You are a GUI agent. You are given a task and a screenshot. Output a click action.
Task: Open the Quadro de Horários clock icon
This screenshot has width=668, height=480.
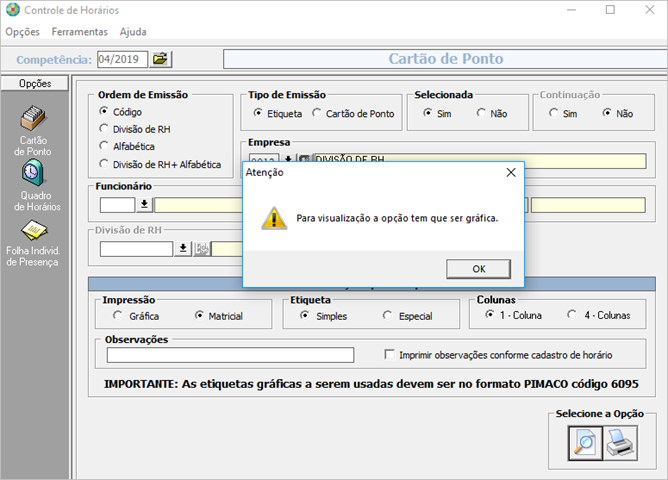(33, 172)
